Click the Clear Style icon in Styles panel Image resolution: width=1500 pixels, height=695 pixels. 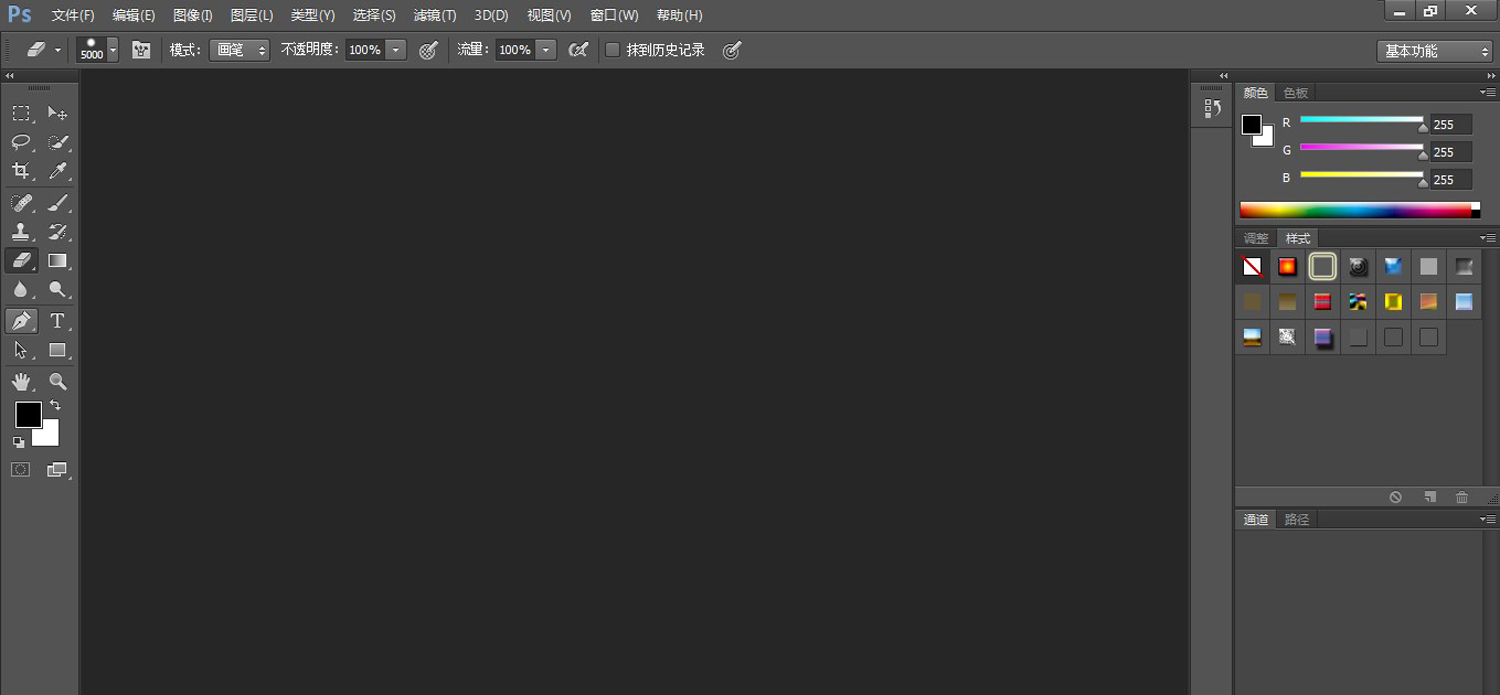pyautogui.click(x=1395, y=497)
